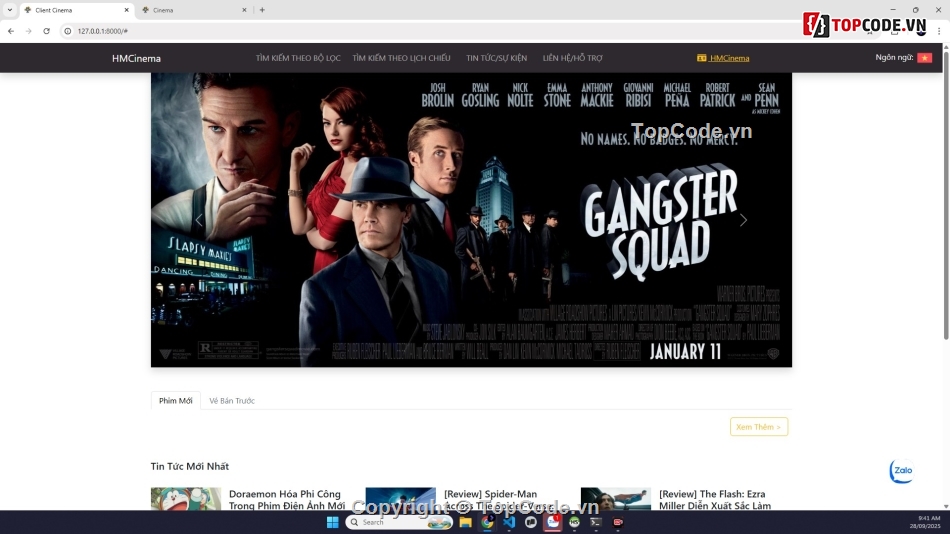Click the carousel previous slide arrow
The image size is (950, 534).
(199, 220)
